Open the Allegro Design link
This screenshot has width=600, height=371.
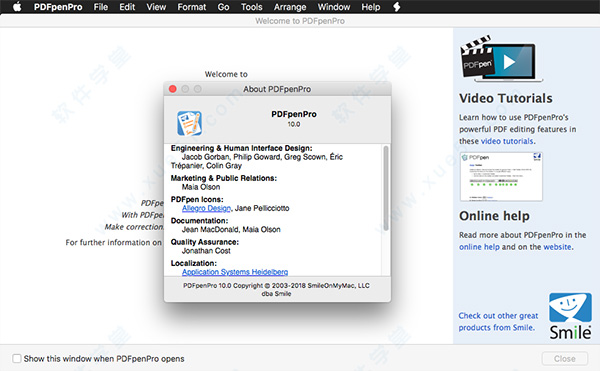pyautogui.click(x=206, y=208)
